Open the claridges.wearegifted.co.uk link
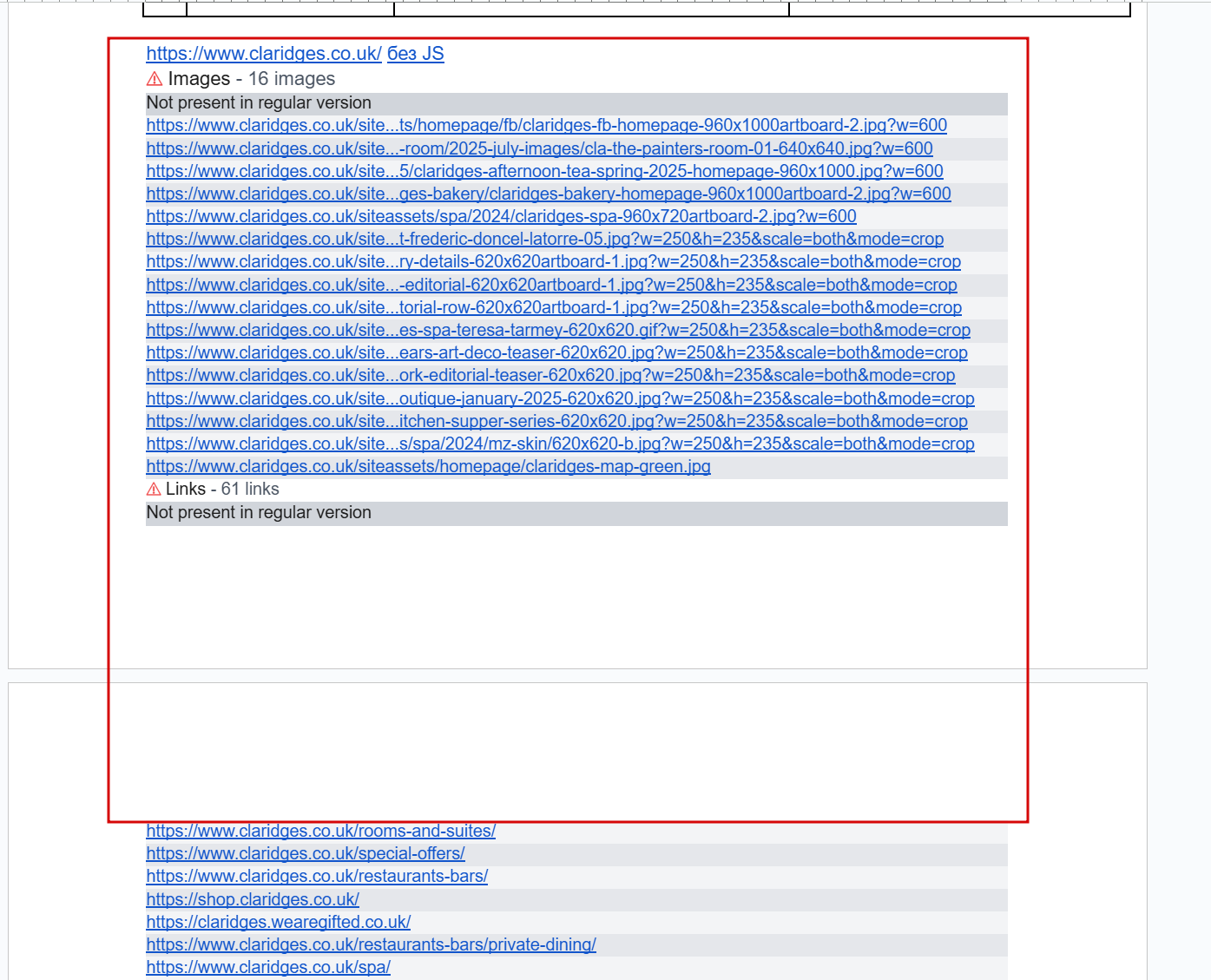The width and height of the screenshot is (1211, 980). pos(278,923)
